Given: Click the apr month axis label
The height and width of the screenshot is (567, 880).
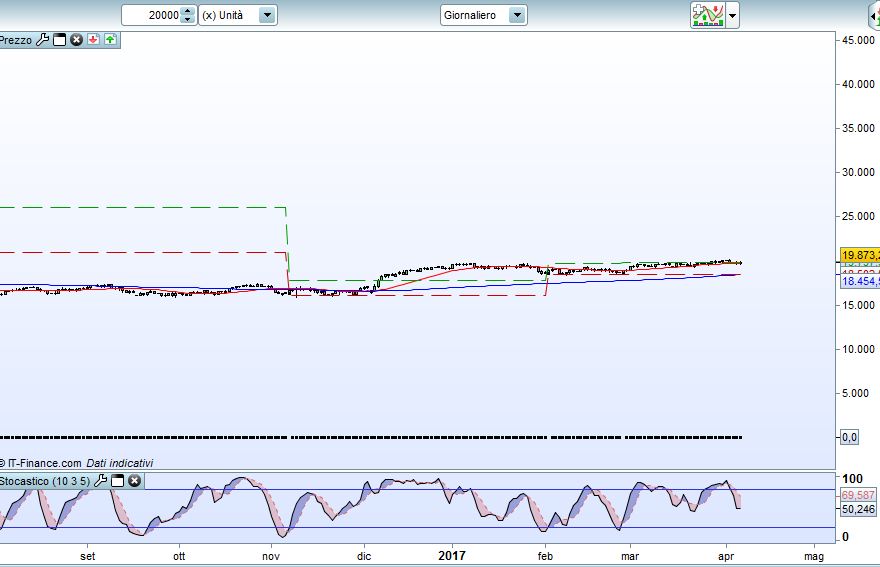Looking at the screenshot, I should click(x=726, y=556).
